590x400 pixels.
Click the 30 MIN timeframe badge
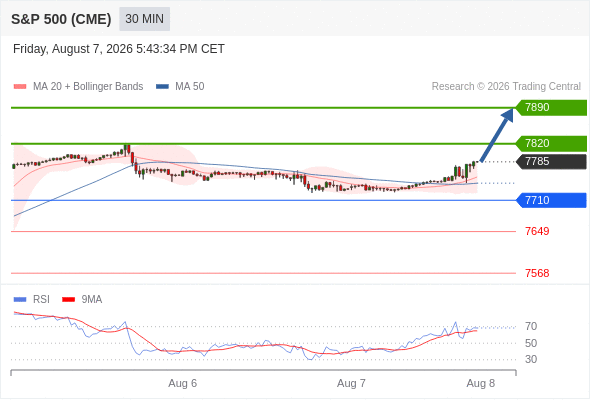pos(144,19)
